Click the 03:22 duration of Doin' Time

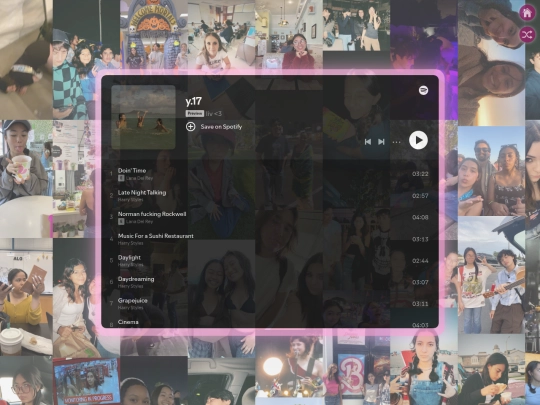420,174
